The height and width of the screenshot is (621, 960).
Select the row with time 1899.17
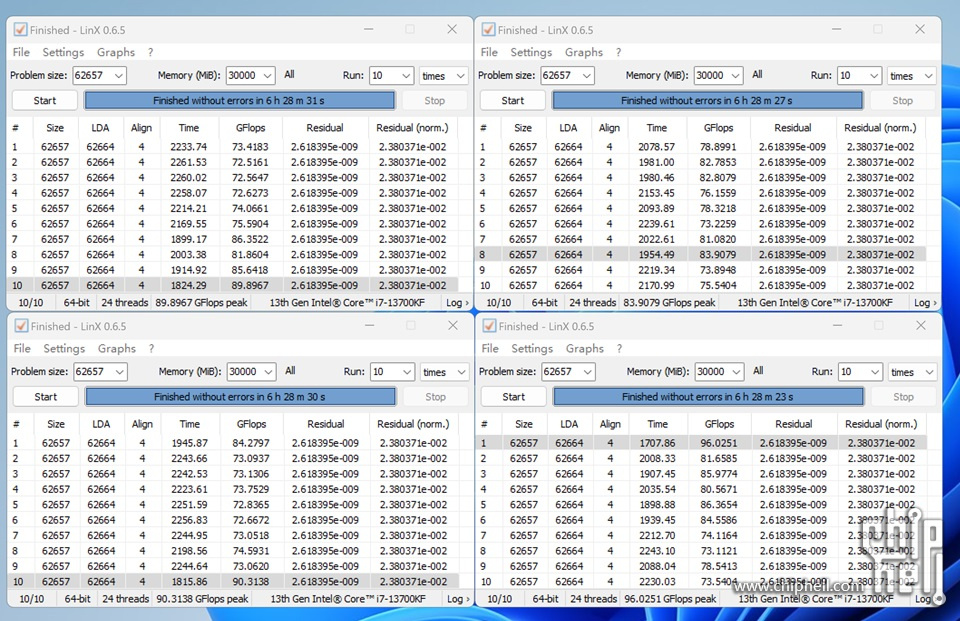click(232, 239)
